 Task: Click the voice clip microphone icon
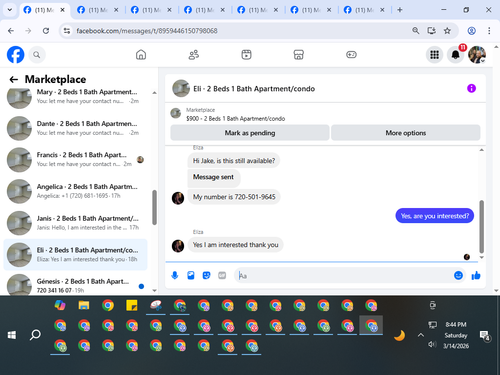coord(175,275)
